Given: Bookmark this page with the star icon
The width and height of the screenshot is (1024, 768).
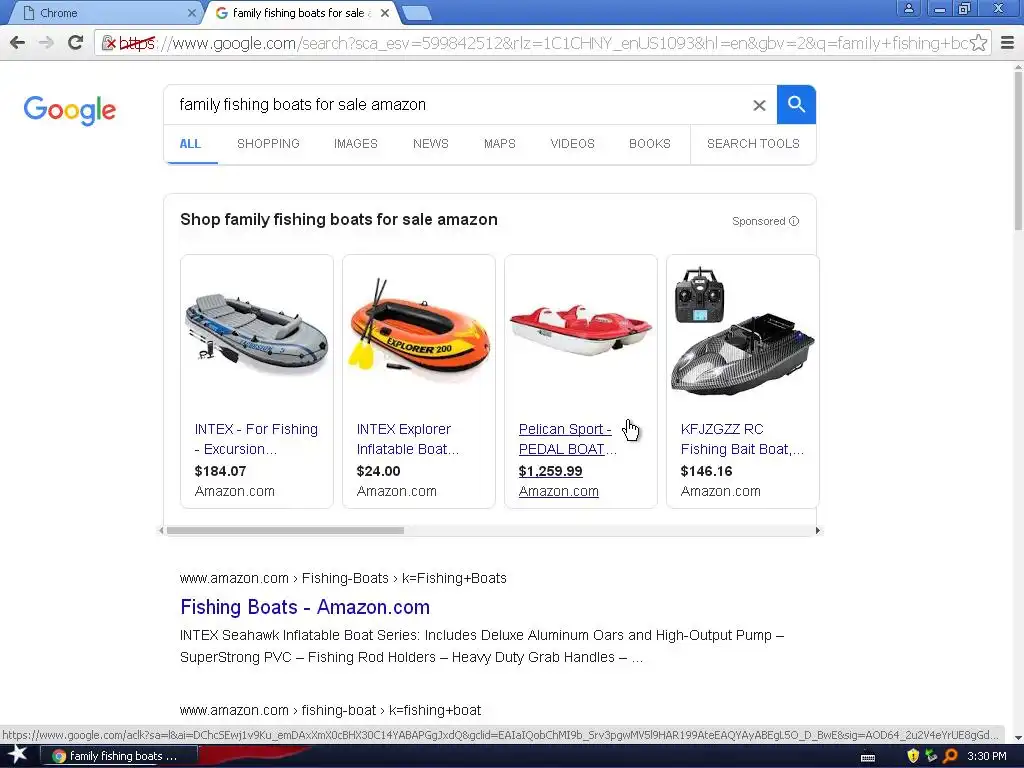Looking at the screenshot, I should (x=978, y=43).
